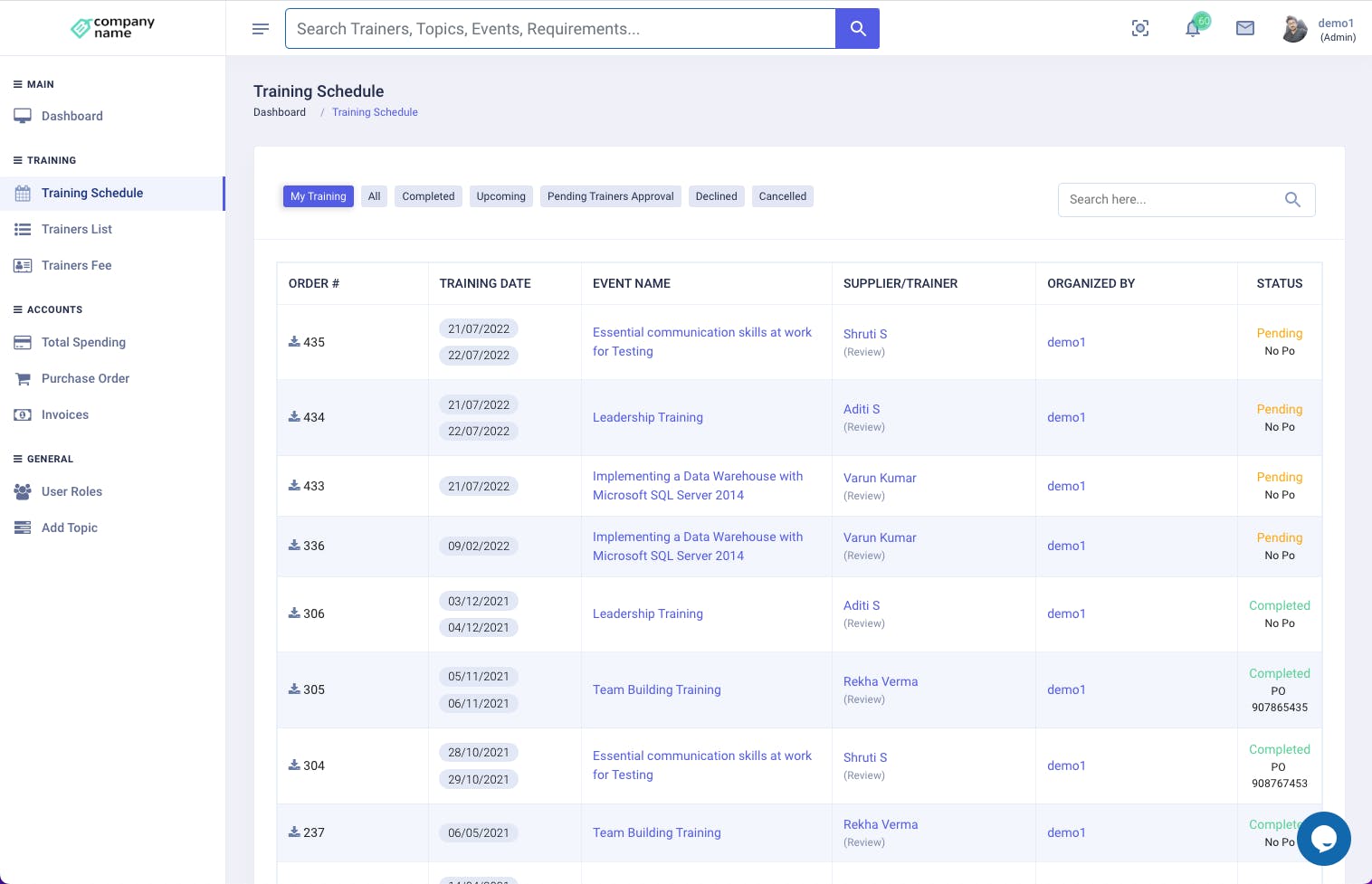Click the 09/02/2022 date badge
1372x884 pixels.
tap(479, 546)
